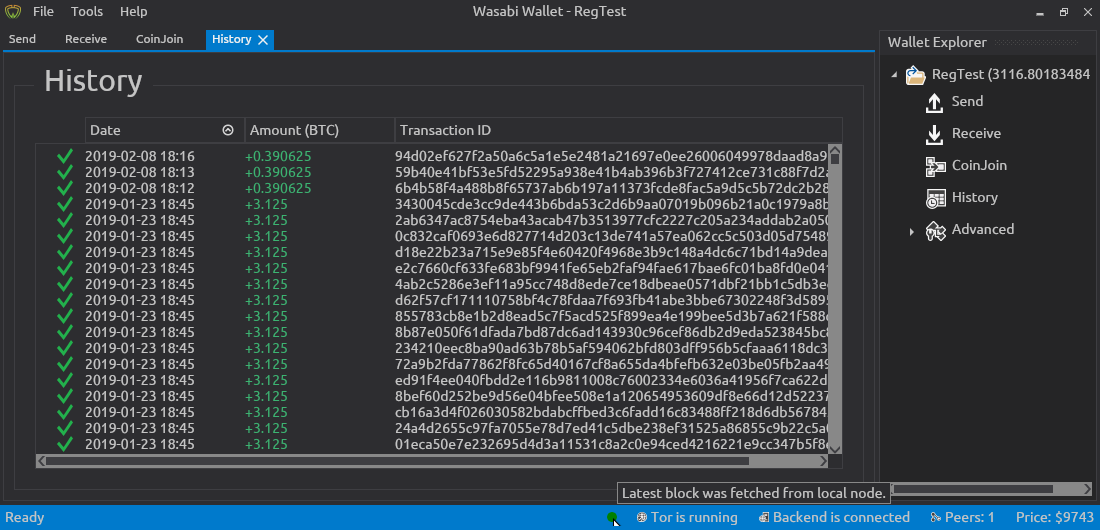
Task: Click the history table scroll down arrow
Action: 835,449
